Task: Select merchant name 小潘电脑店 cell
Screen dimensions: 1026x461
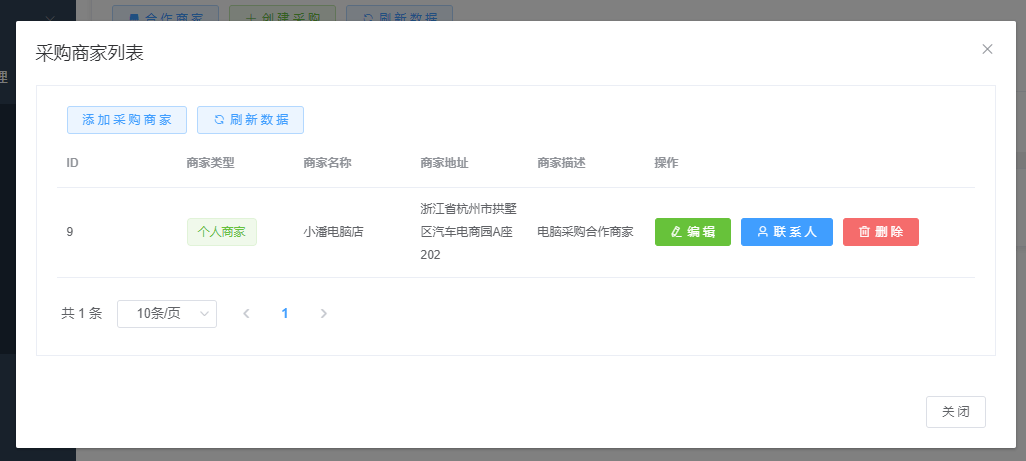Action: [333, 232]
